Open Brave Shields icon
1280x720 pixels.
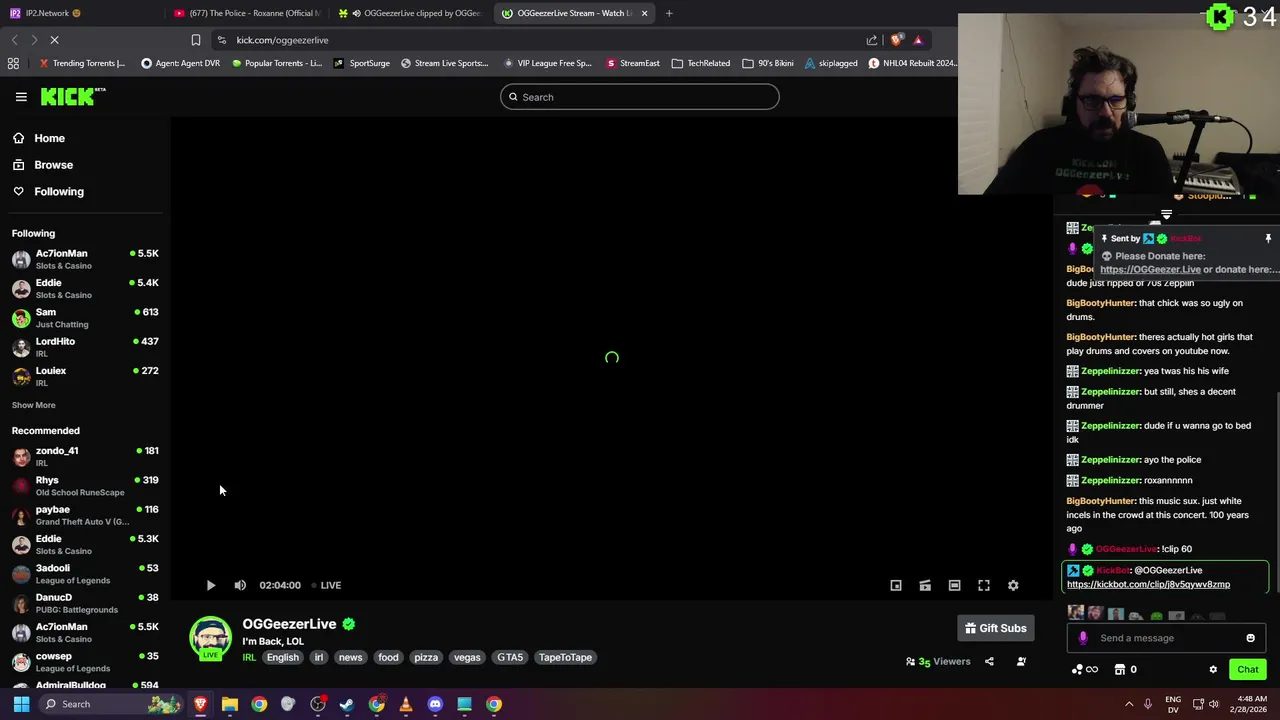(896, 40)
